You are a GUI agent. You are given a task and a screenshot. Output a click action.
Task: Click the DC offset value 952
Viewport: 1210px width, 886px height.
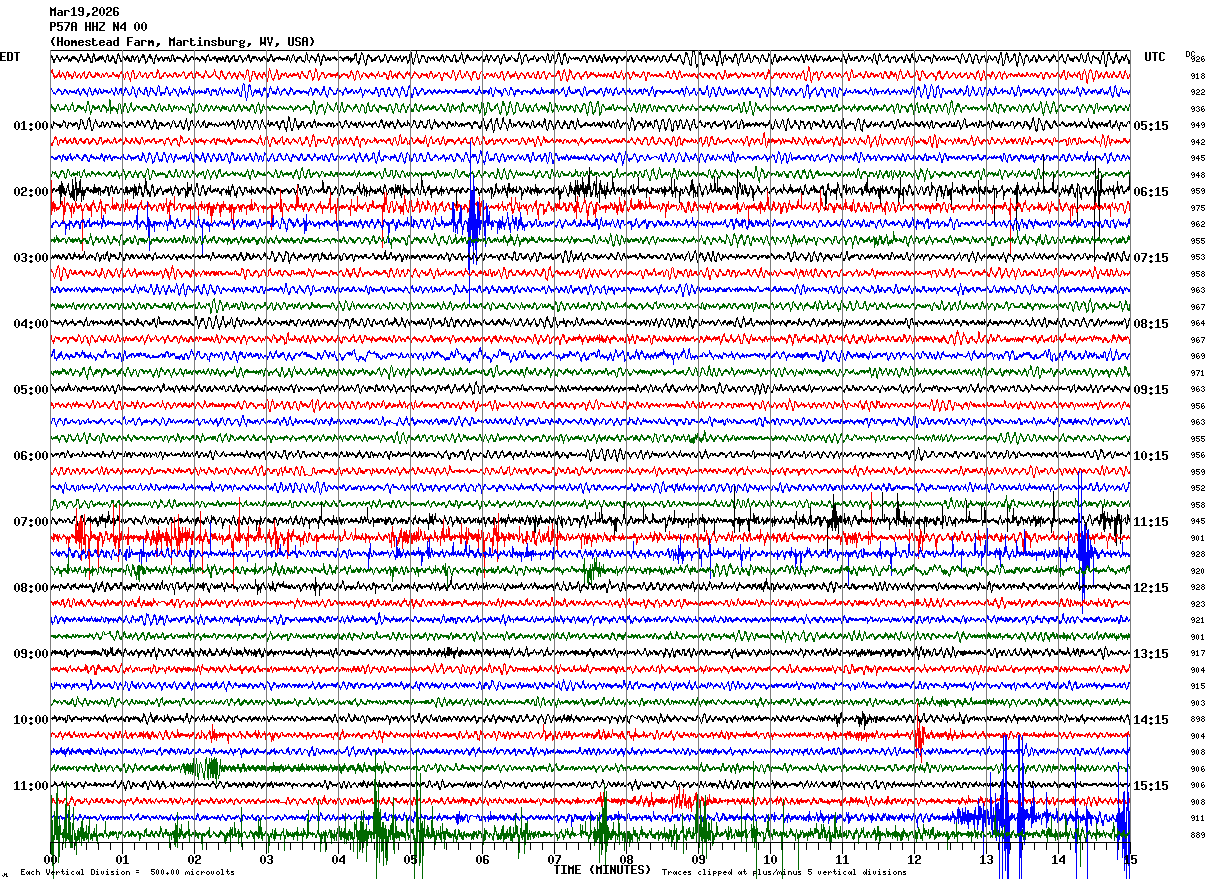[x=1197, y=489]
